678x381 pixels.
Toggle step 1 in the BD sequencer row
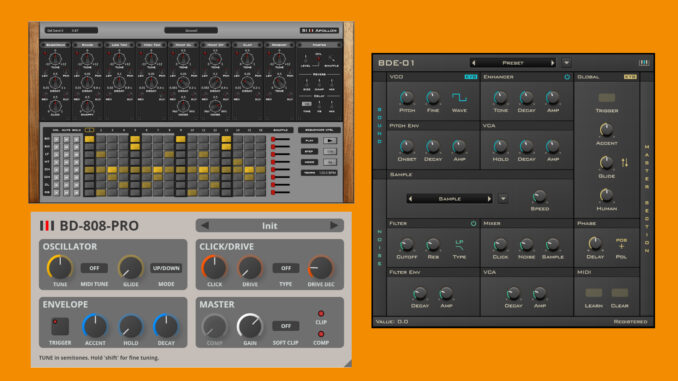coord(90,139)
